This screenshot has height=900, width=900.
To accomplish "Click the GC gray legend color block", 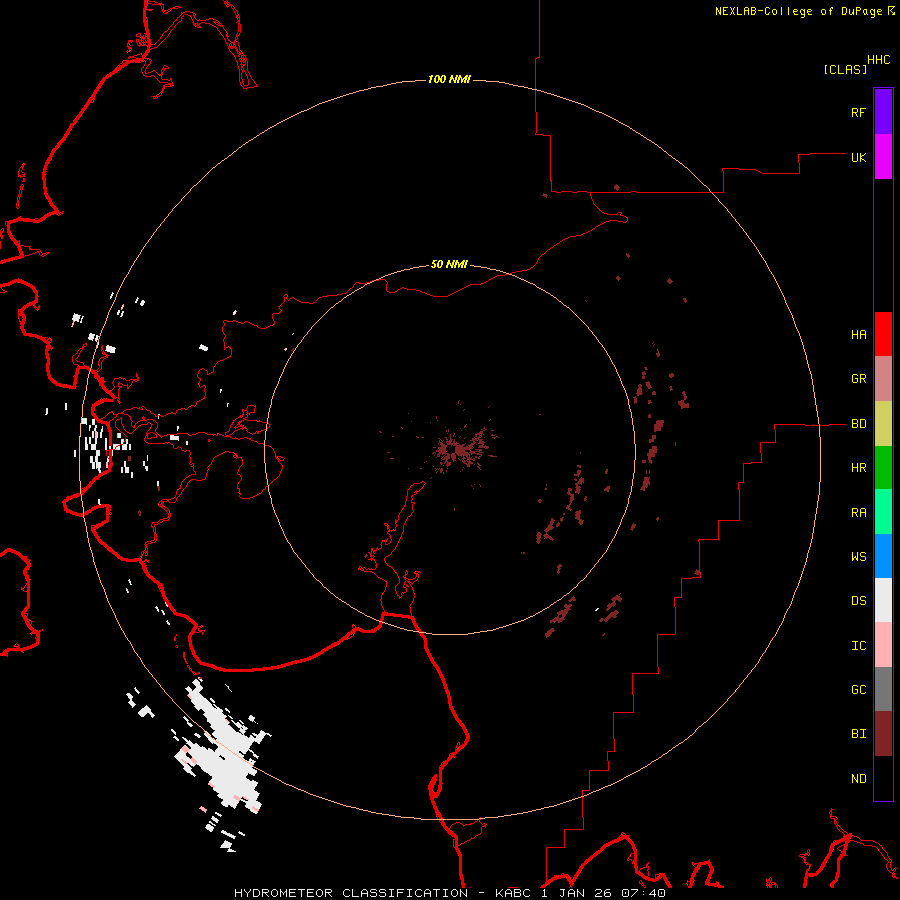I will pos(883,689).
